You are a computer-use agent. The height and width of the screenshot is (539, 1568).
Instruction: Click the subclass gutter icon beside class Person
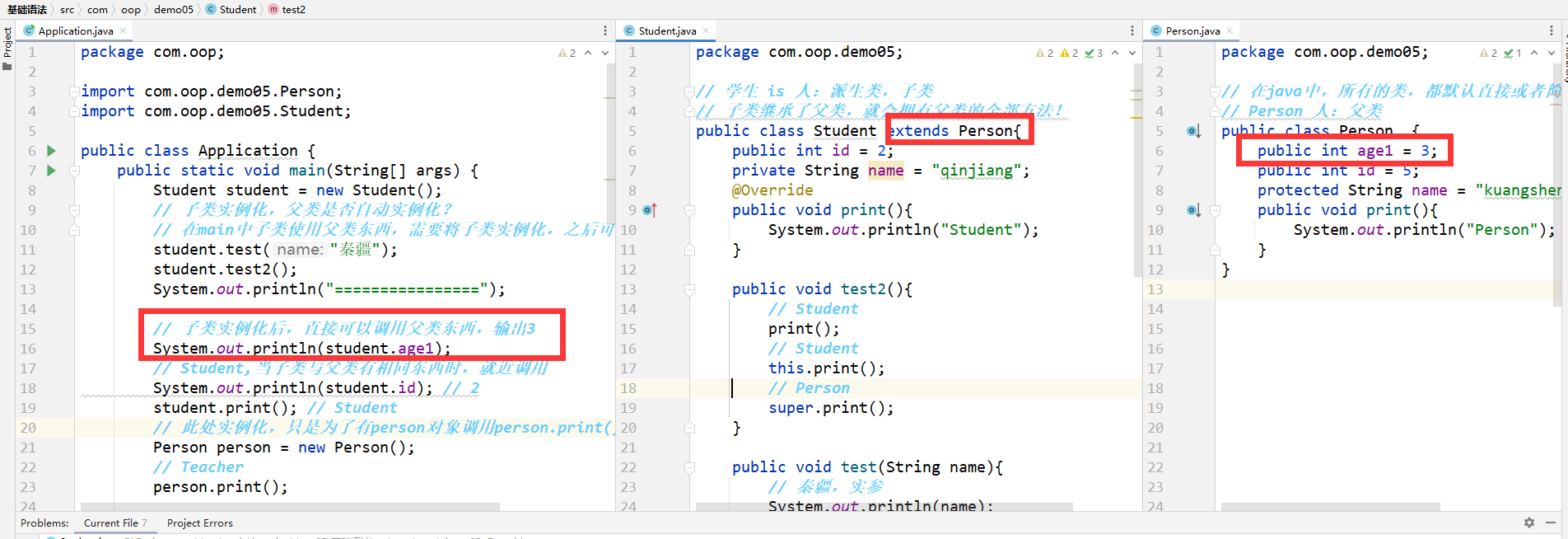(1193, 131)
